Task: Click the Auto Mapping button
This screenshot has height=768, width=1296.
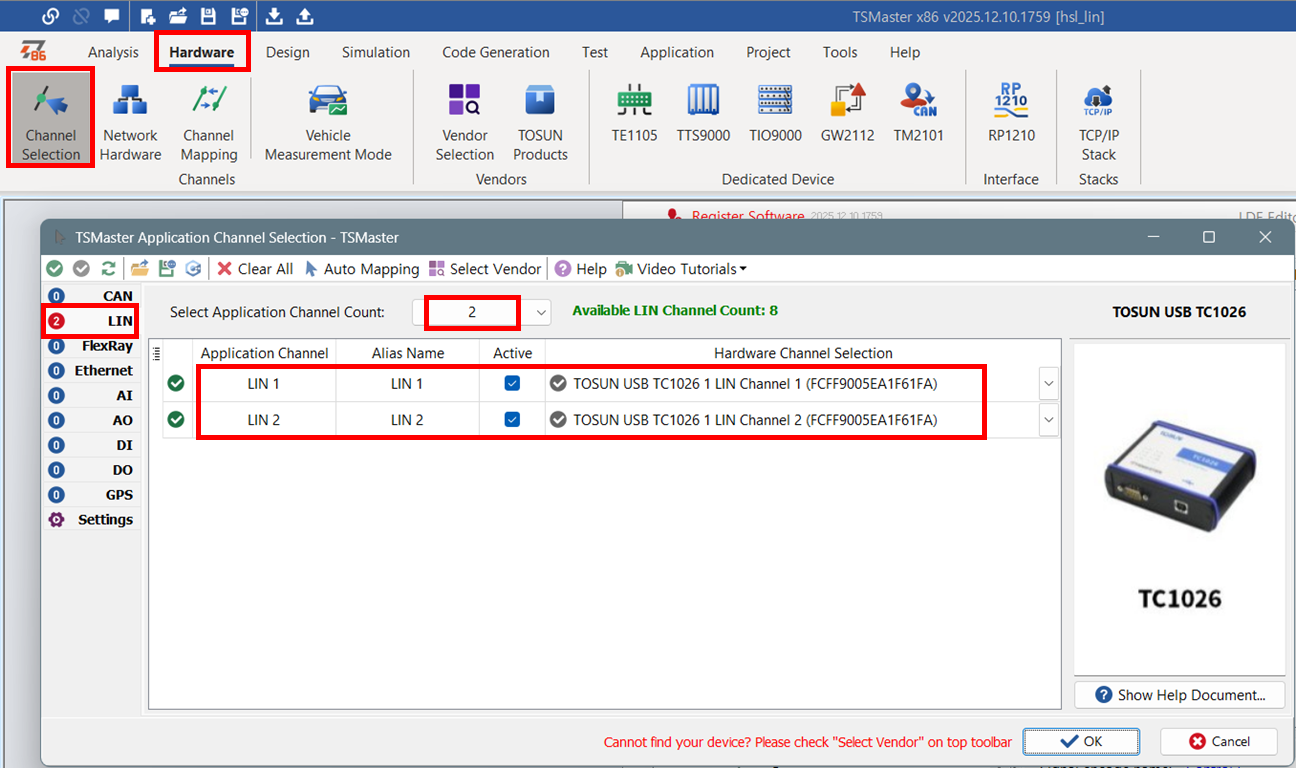Action: tap(361, 269)
